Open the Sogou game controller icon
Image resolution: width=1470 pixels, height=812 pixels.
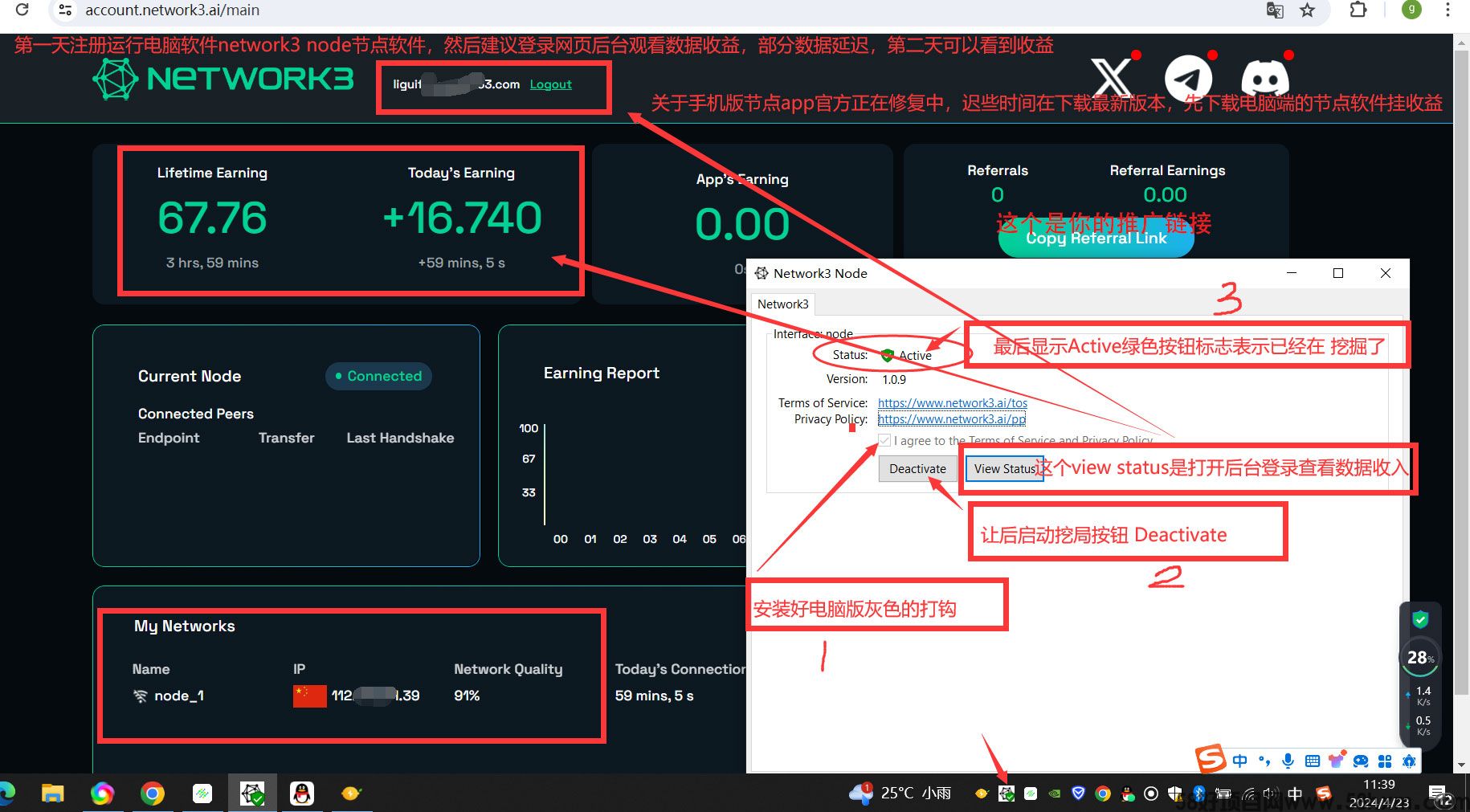[1360, 761]
